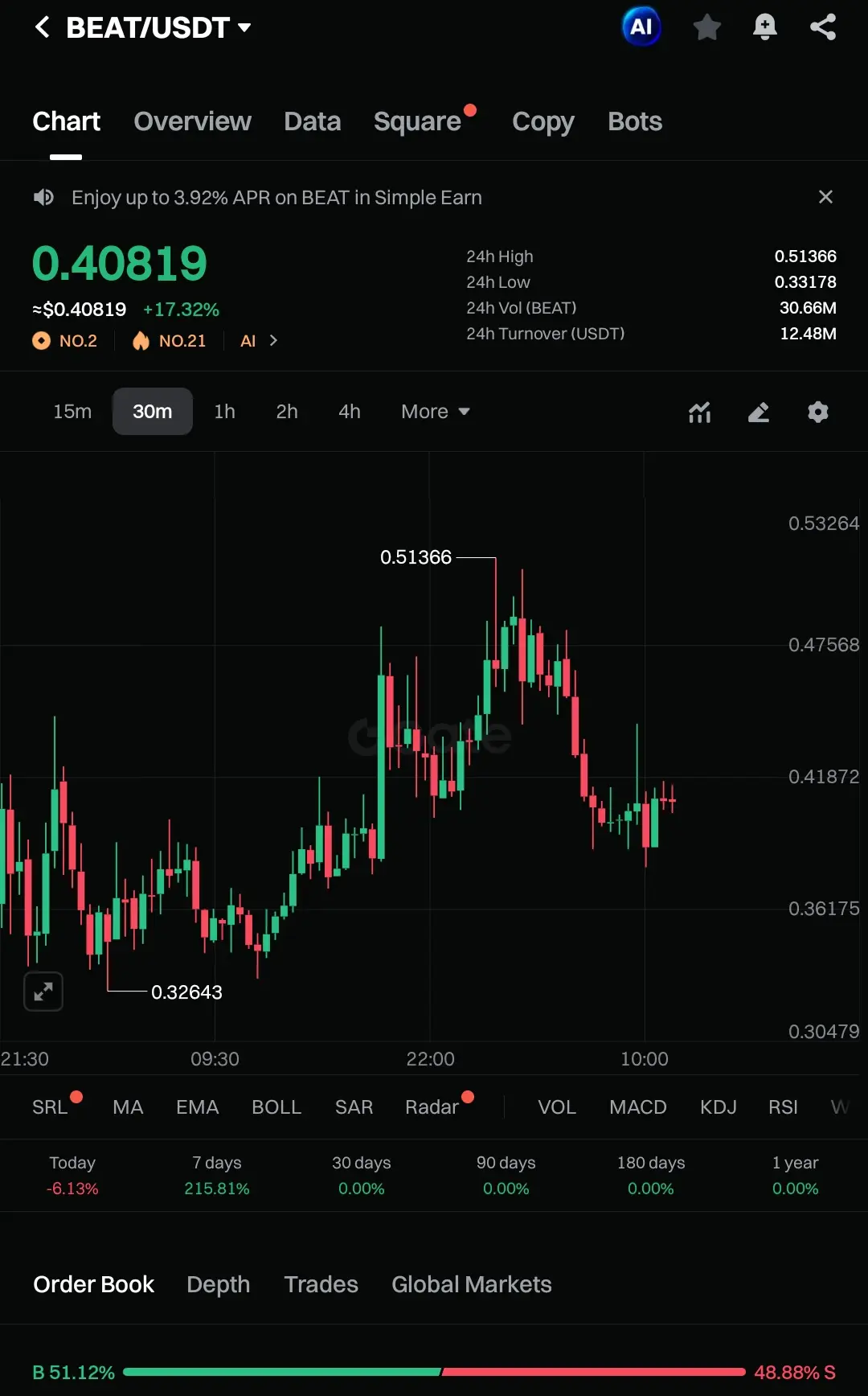
Task: Select the 4h timeframe
Action: (x=350, y=412)
